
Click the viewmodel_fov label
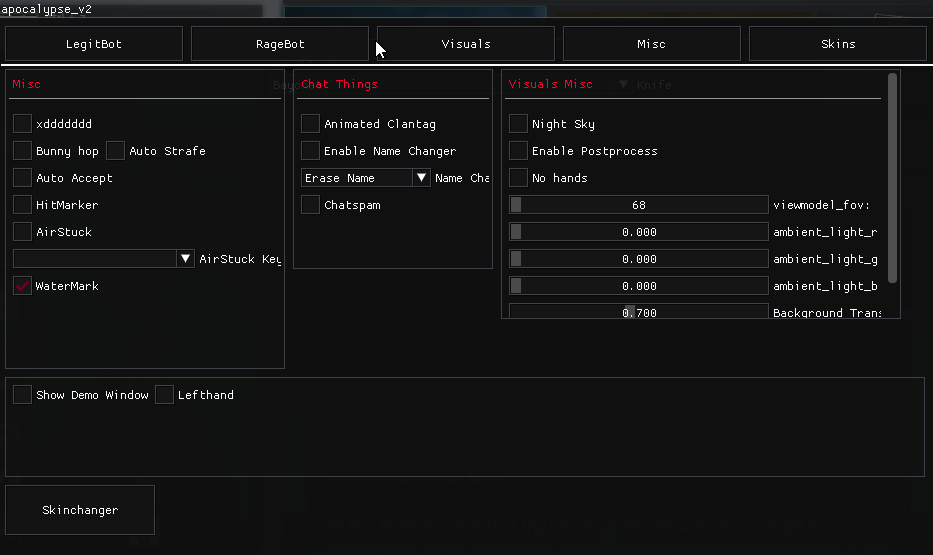pos(821,205)
